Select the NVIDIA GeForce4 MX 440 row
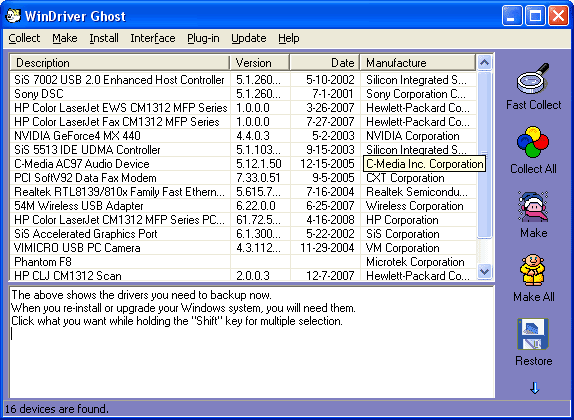The image size is (574, 420). tap(243, 136)
